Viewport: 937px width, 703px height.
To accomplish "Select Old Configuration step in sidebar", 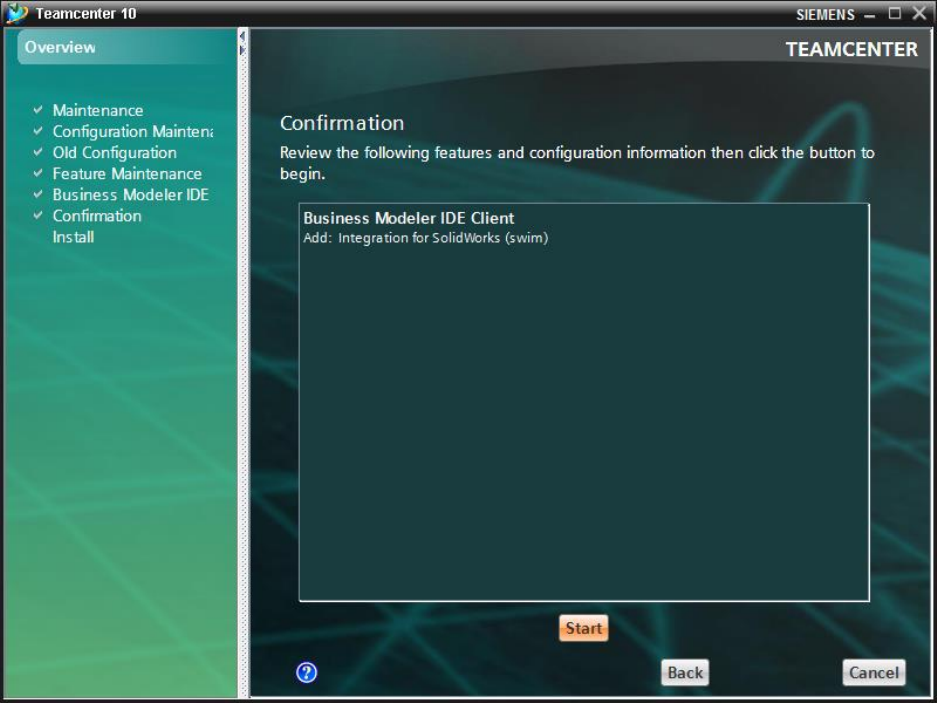I will tap(115, 152).
